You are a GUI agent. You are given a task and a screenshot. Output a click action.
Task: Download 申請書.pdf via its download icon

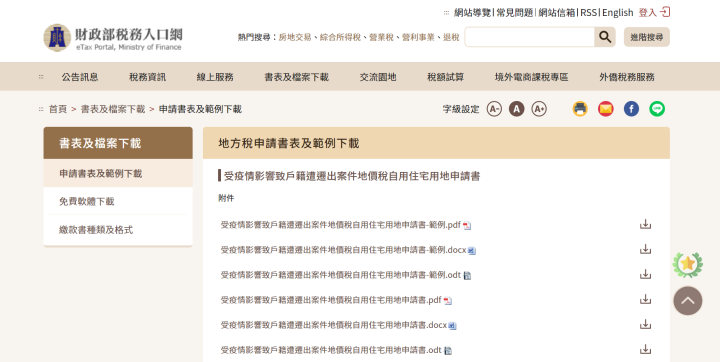[x=646, y=299]
